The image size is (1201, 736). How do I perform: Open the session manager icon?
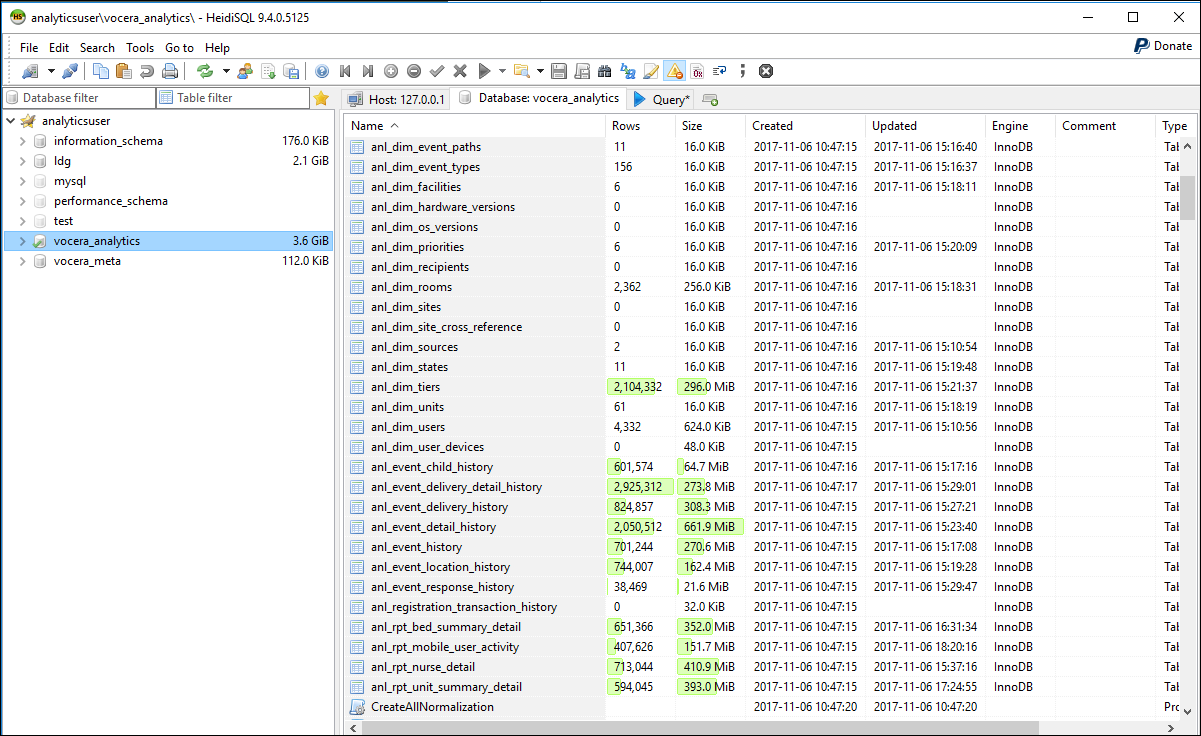[x=30, y=71]
